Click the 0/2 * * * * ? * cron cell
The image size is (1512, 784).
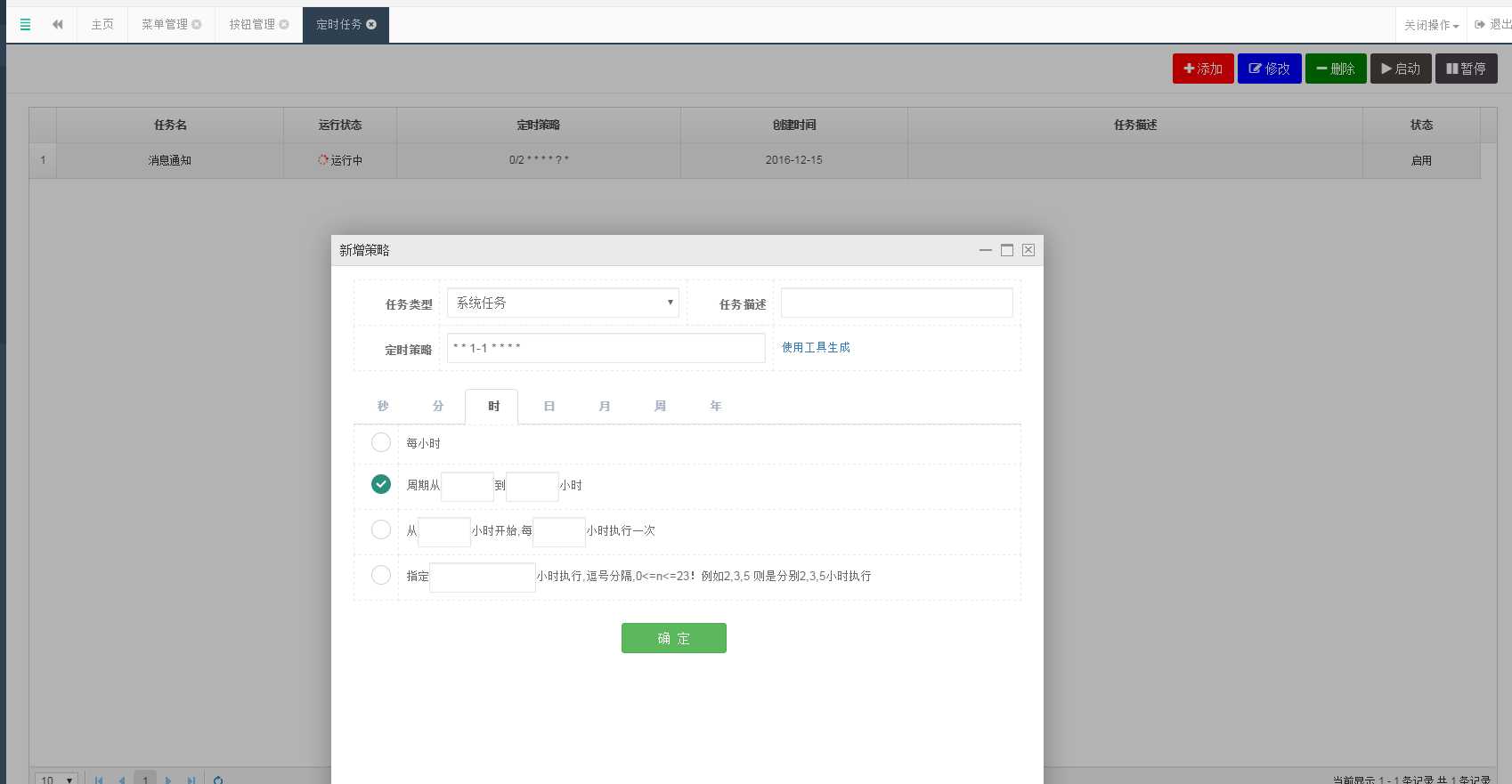pyautogui.click(x=539, y=160)
